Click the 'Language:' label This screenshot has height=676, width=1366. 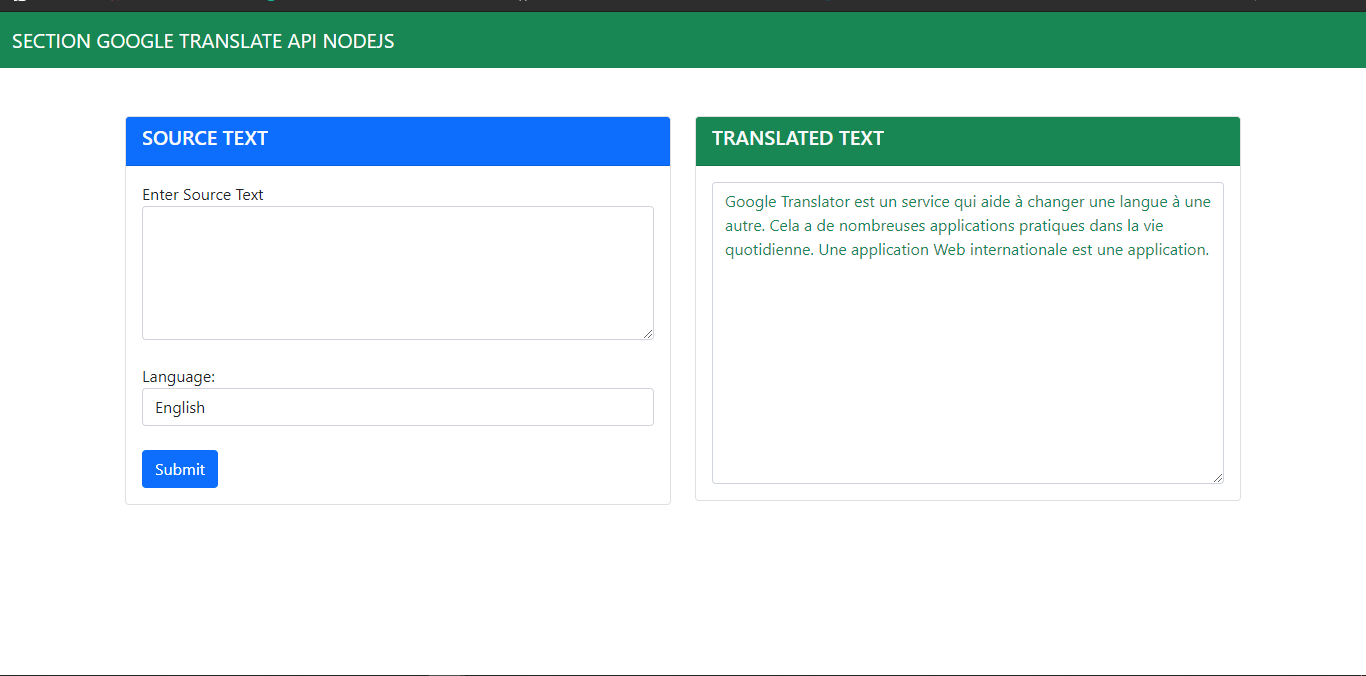point(179,377)
